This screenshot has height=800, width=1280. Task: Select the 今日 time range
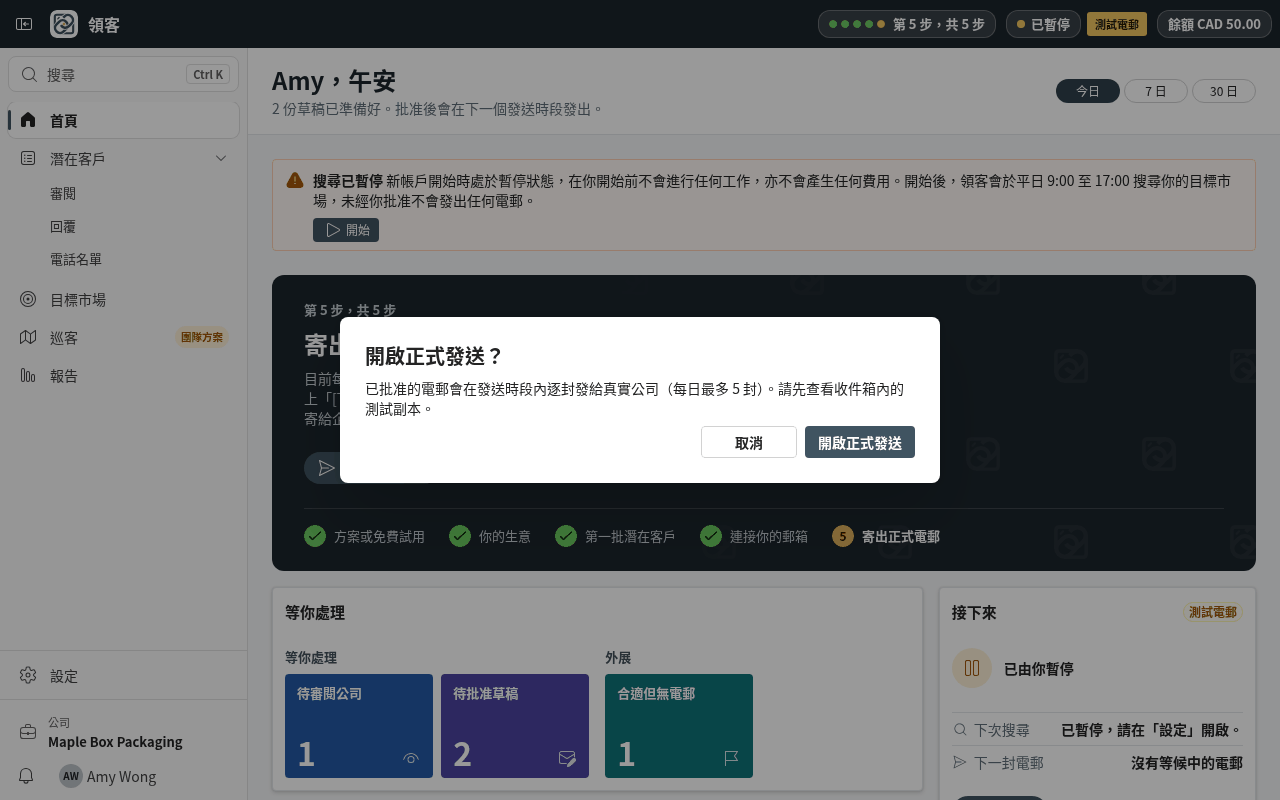click(1088, 91)
